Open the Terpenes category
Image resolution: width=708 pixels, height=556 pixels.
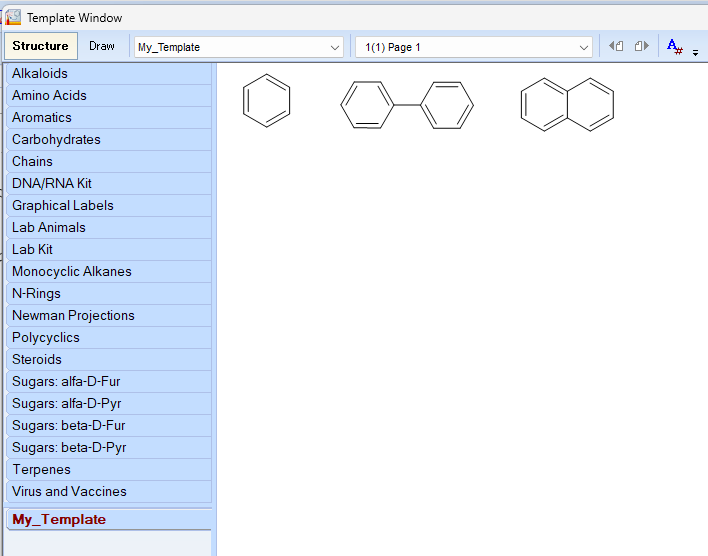click(109, 469)
